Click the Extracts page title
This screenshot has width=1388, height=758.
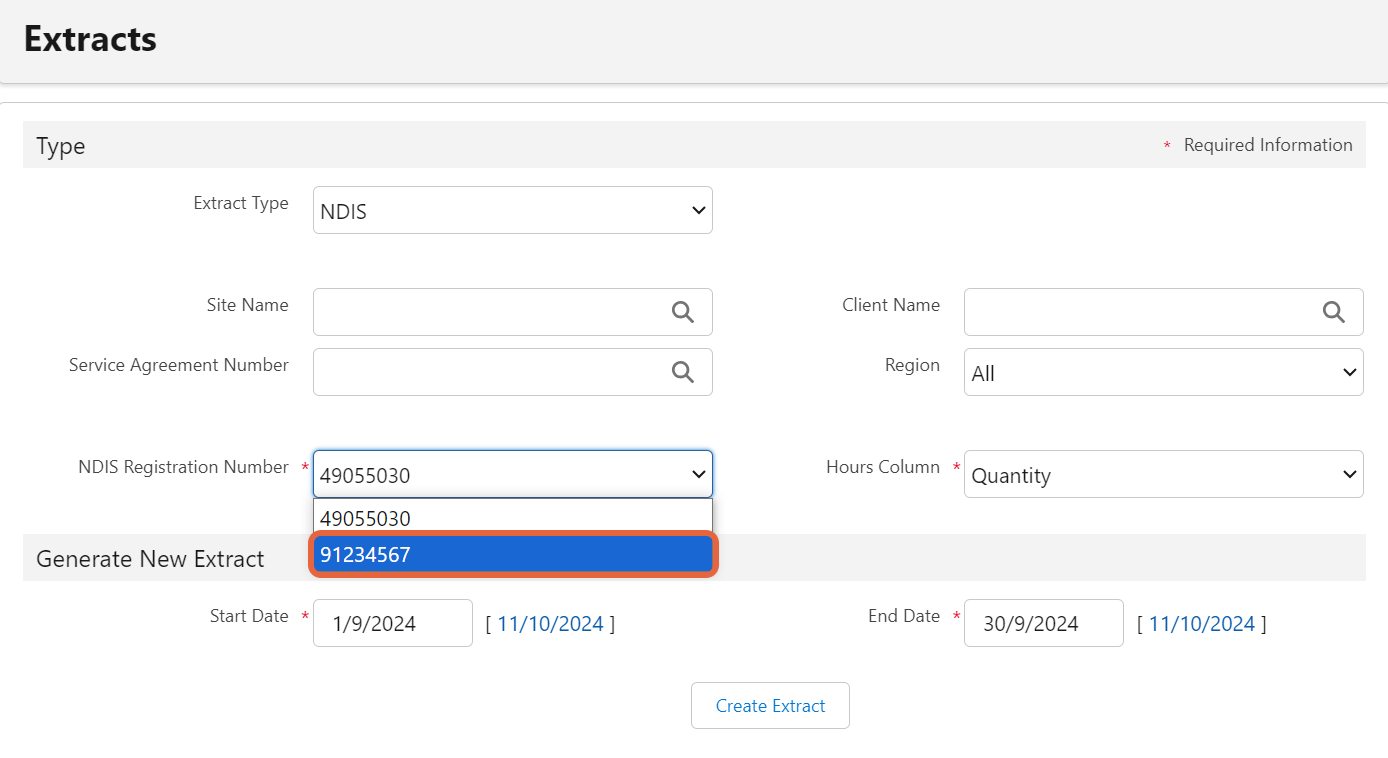point(90,39)
